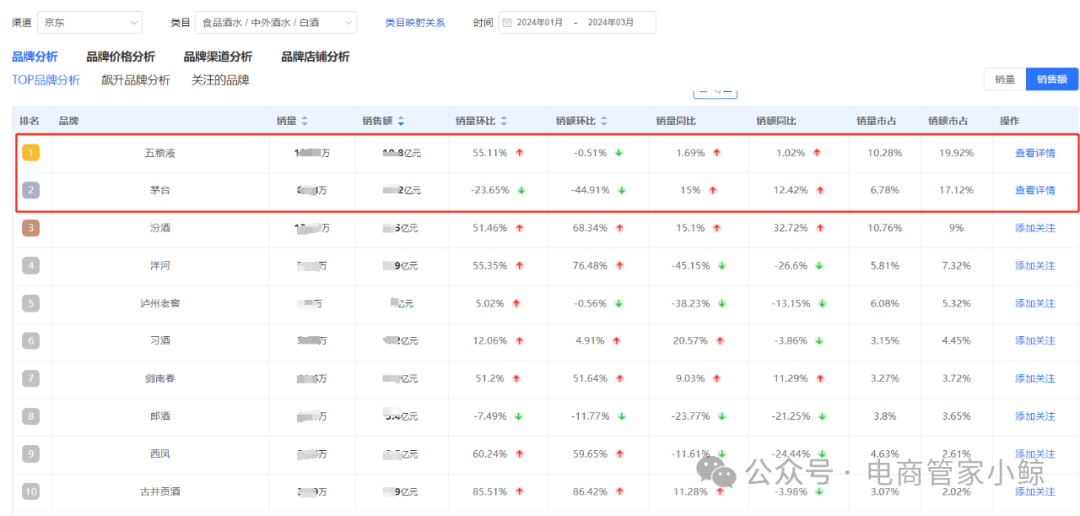Click the rank 4 badge
1080x516 pixels.
30,266
